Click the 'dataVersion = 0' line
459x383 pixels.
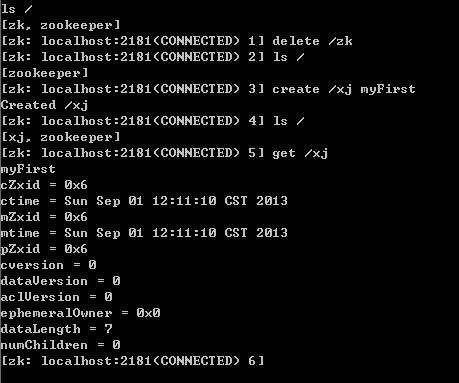click(x=60, y=281)
